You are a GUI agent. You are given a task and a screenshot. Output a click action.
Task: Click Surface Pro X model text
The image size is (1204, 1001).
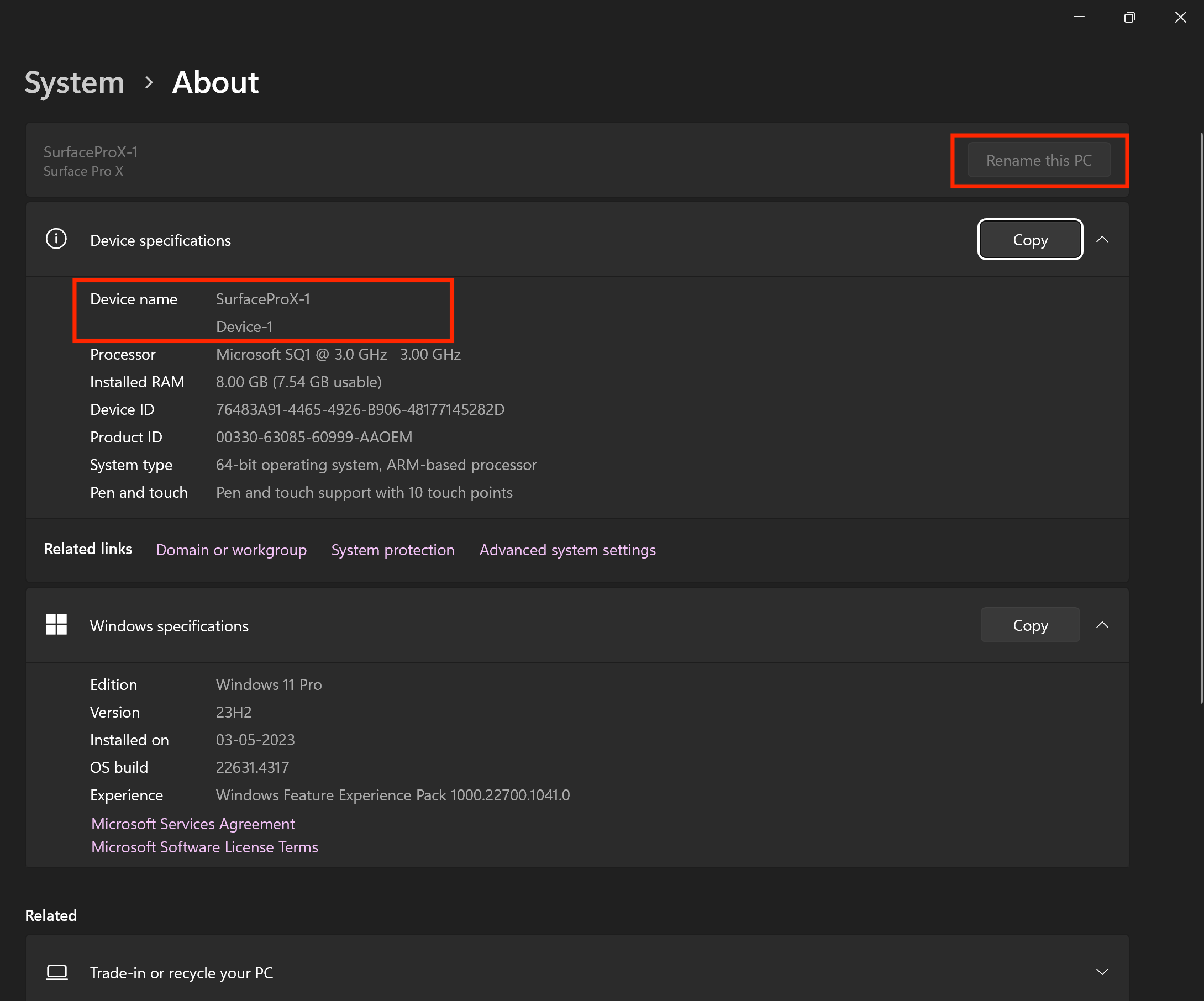click(83, 171)
